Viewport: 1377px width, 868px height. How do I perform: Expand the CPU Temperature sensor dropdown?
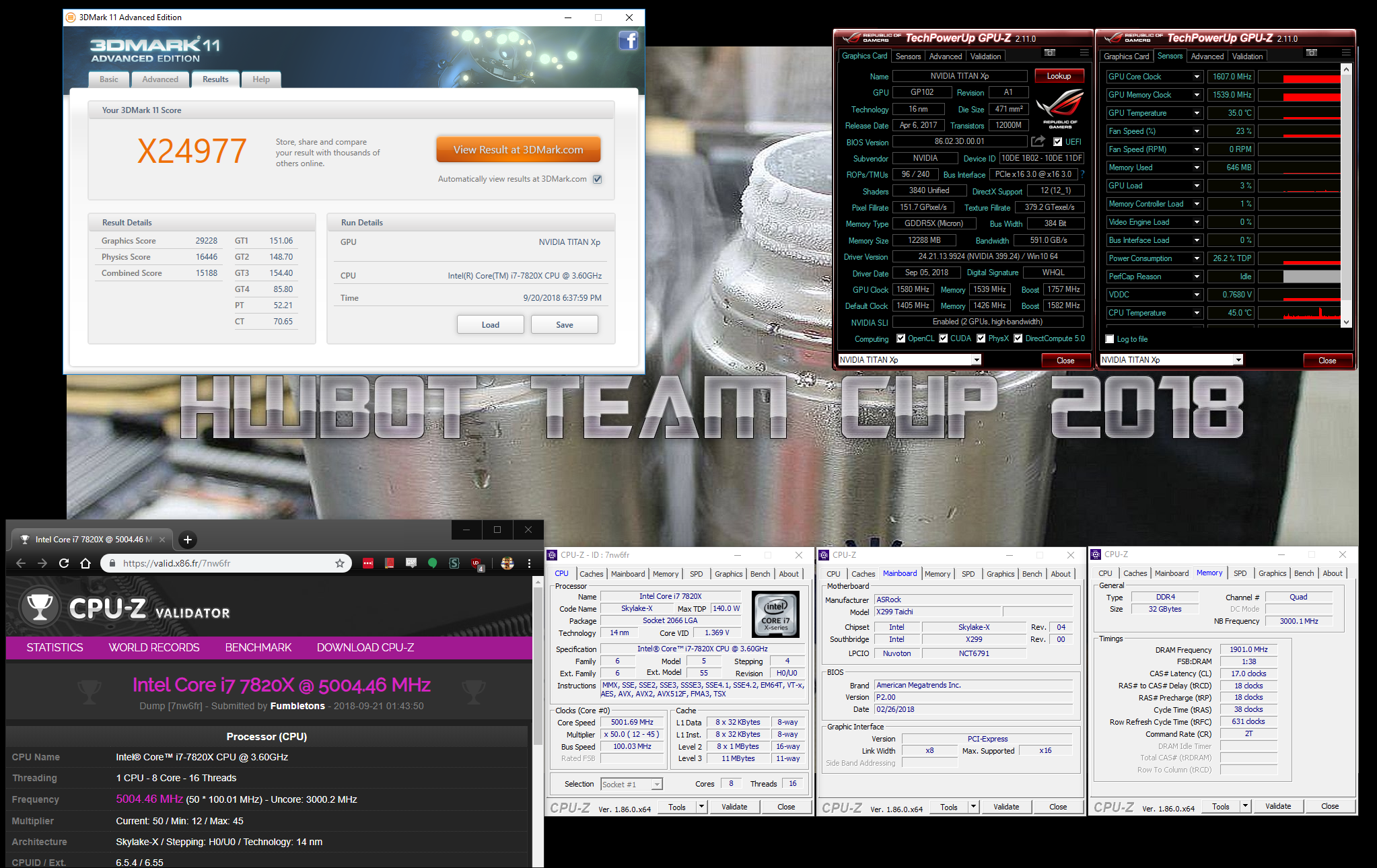[x=1197, y=313]
